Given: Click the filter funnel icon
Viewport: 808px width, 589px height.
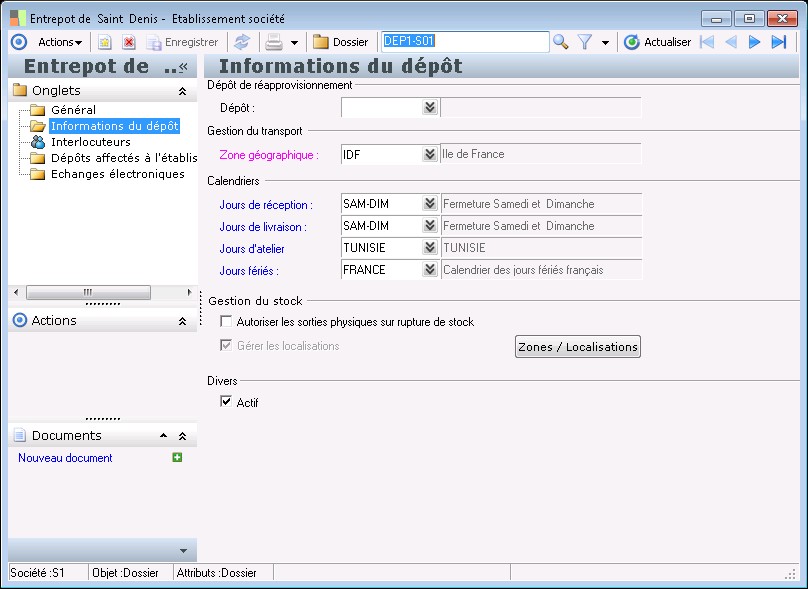Looking at the screenshot, I should coord(585,42).
